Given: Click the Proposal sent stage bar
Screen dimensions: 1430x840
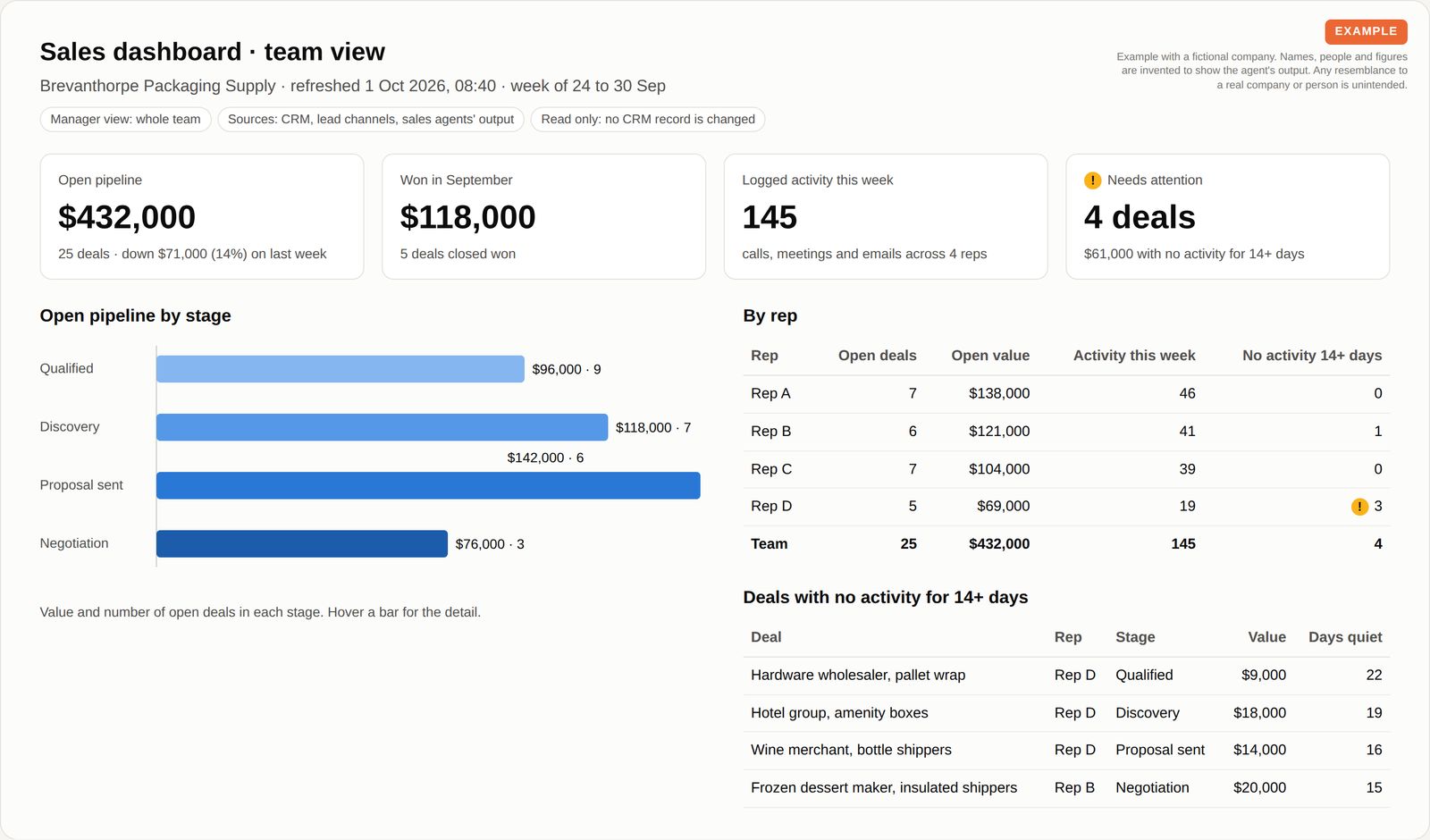Looking at the screenshot, I should 428,485.
